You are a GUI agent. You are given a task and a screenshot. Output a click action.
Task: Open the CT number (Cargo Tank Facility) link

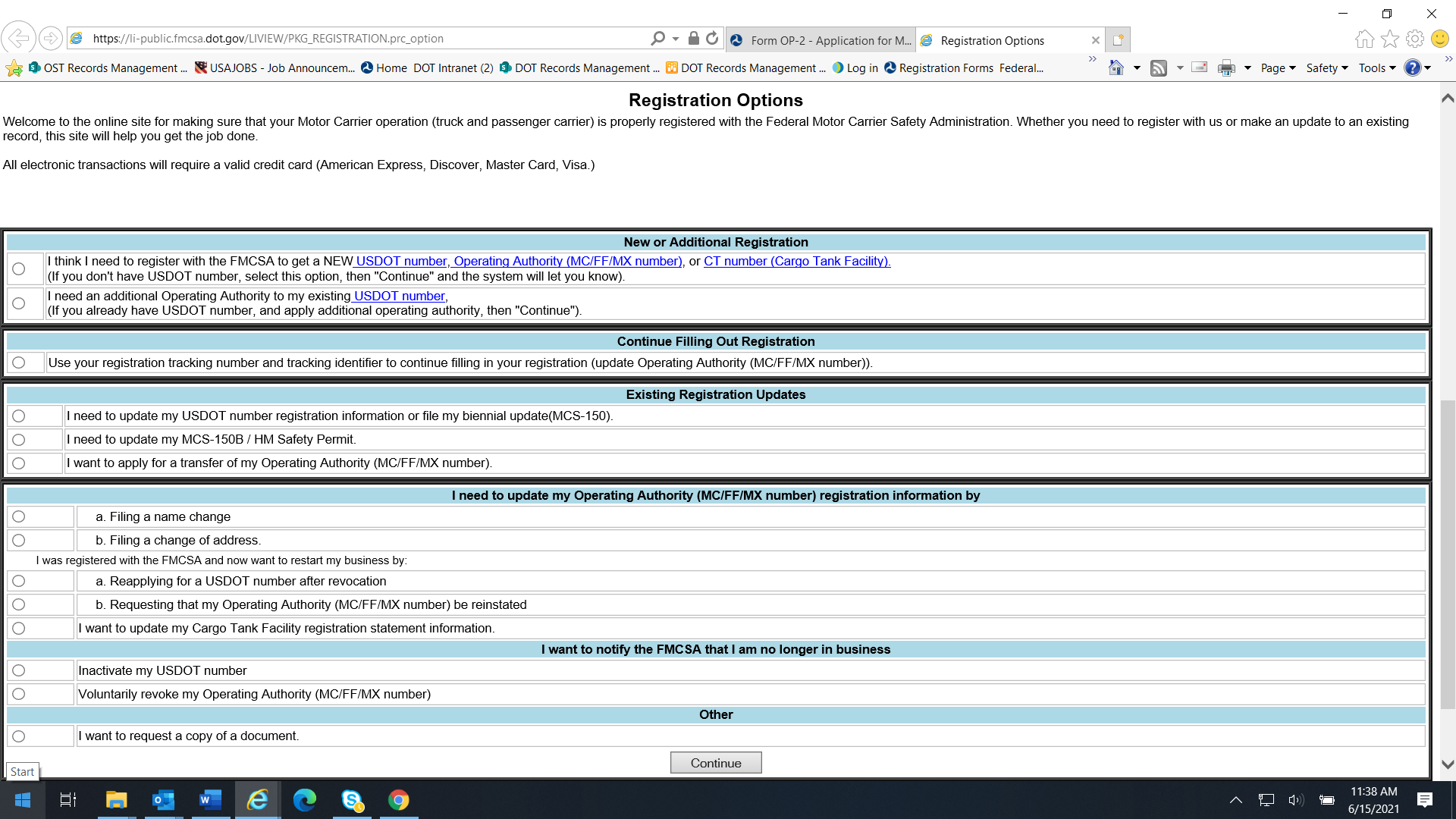click(x=796, y=261)
